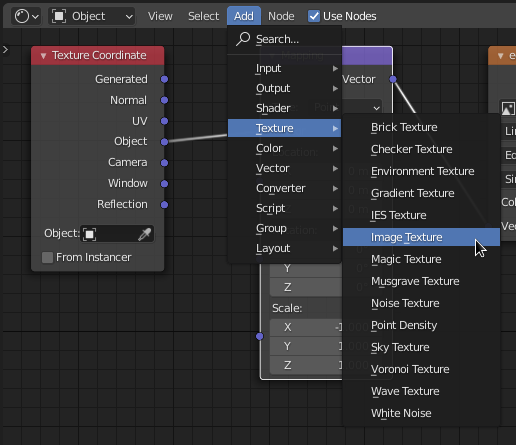Collapse the Texture Coordinate node triangle
516x445 pixels.
pos(43,56)
